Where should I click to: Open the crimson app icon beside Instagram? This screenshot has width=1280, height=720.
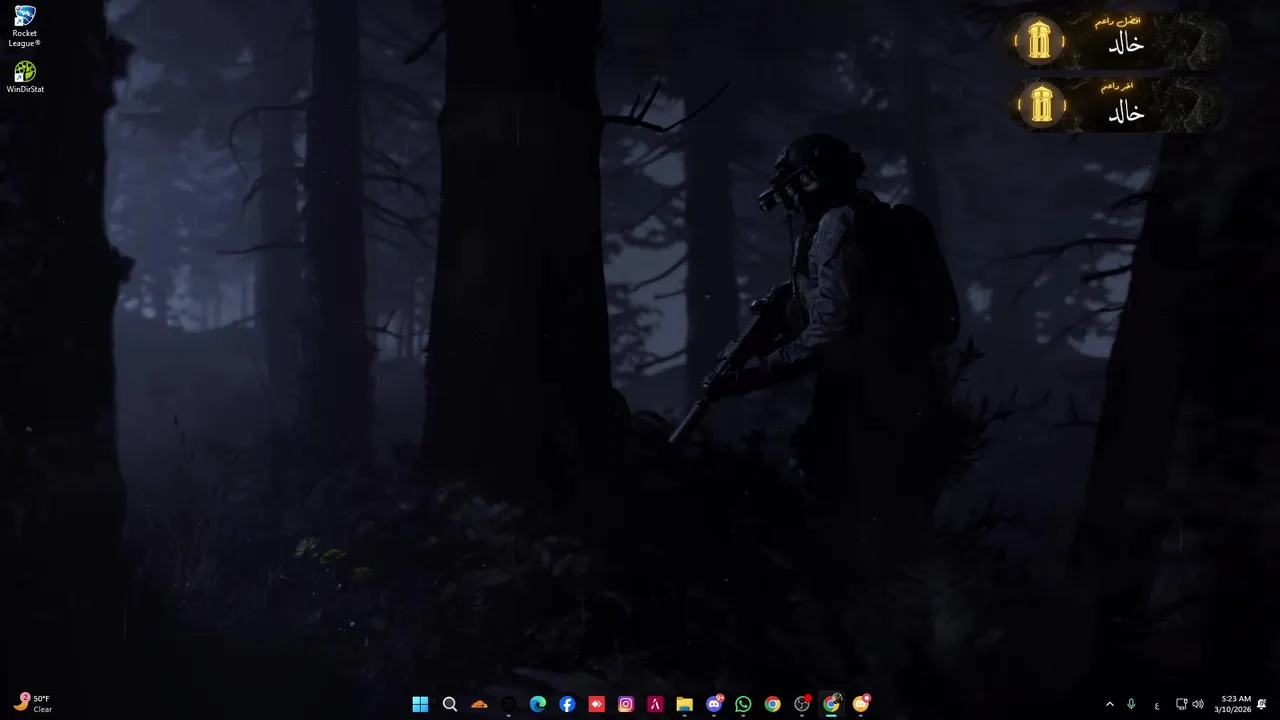click(655, 704)
